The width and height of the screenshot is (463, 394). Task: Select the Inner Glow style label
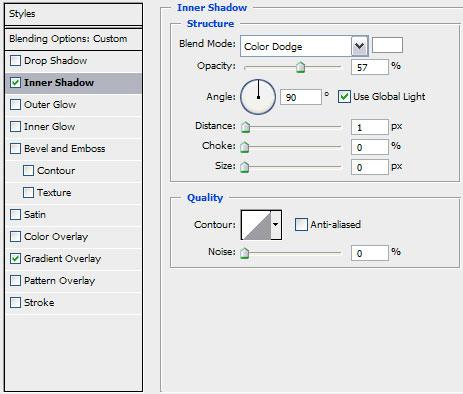[49, 127]
